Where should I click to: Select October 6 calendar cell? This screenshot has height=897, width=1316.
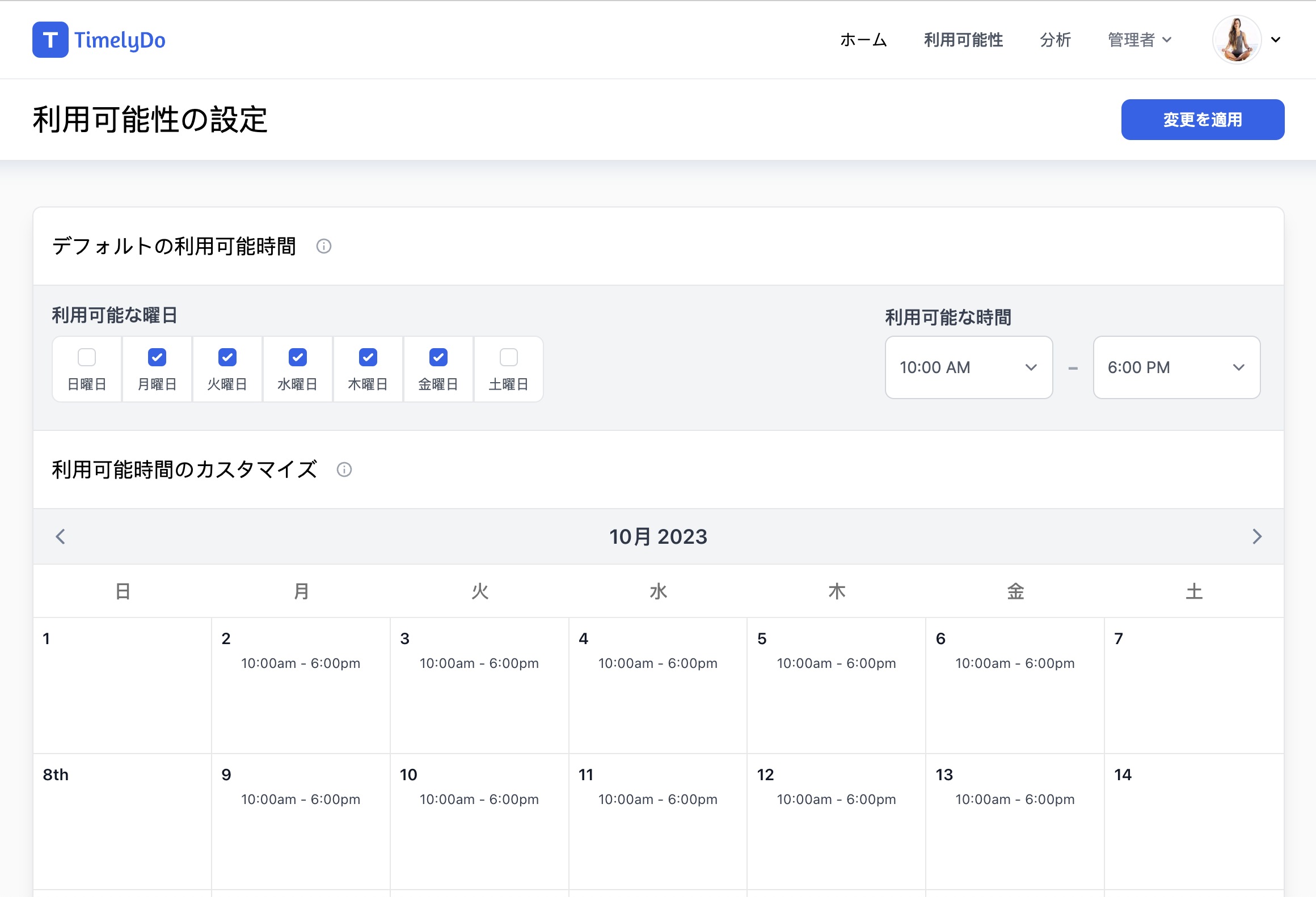coord(1015,686)
